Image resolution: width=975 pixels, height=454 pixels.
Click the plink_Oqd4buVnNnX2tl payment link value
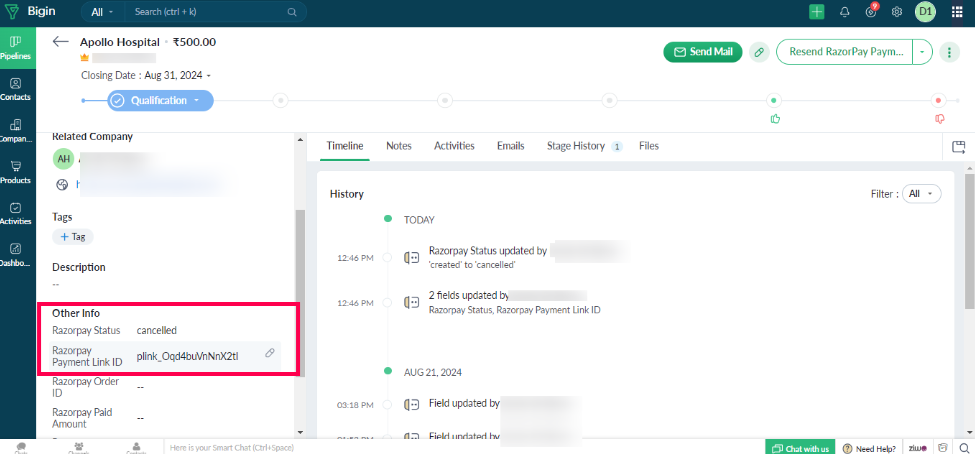click(187, 356)
